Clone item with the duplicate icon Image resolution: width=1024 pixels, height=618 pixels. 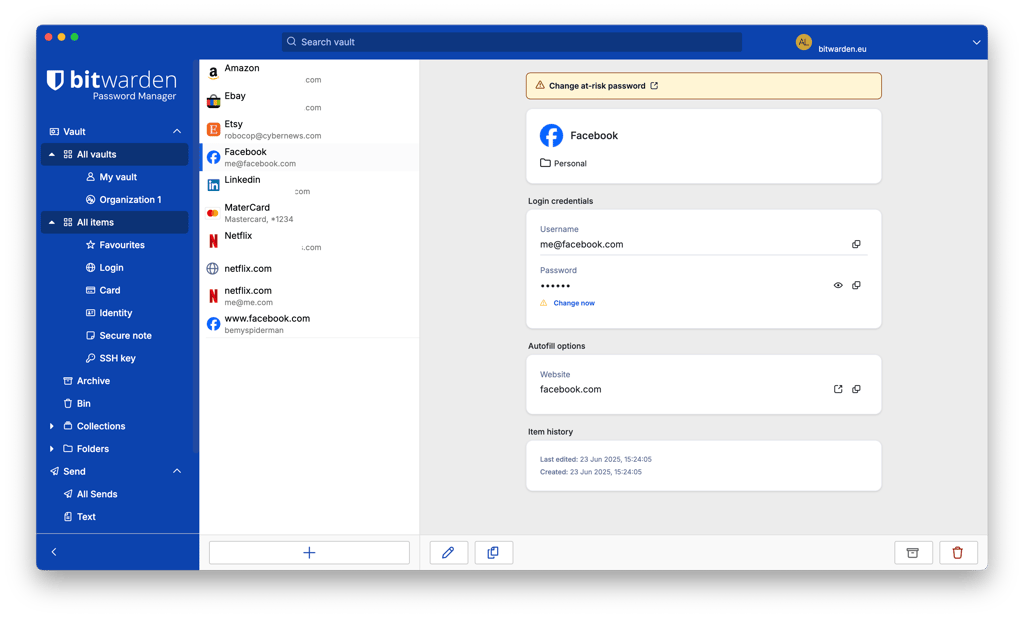(x=493, y=553)
